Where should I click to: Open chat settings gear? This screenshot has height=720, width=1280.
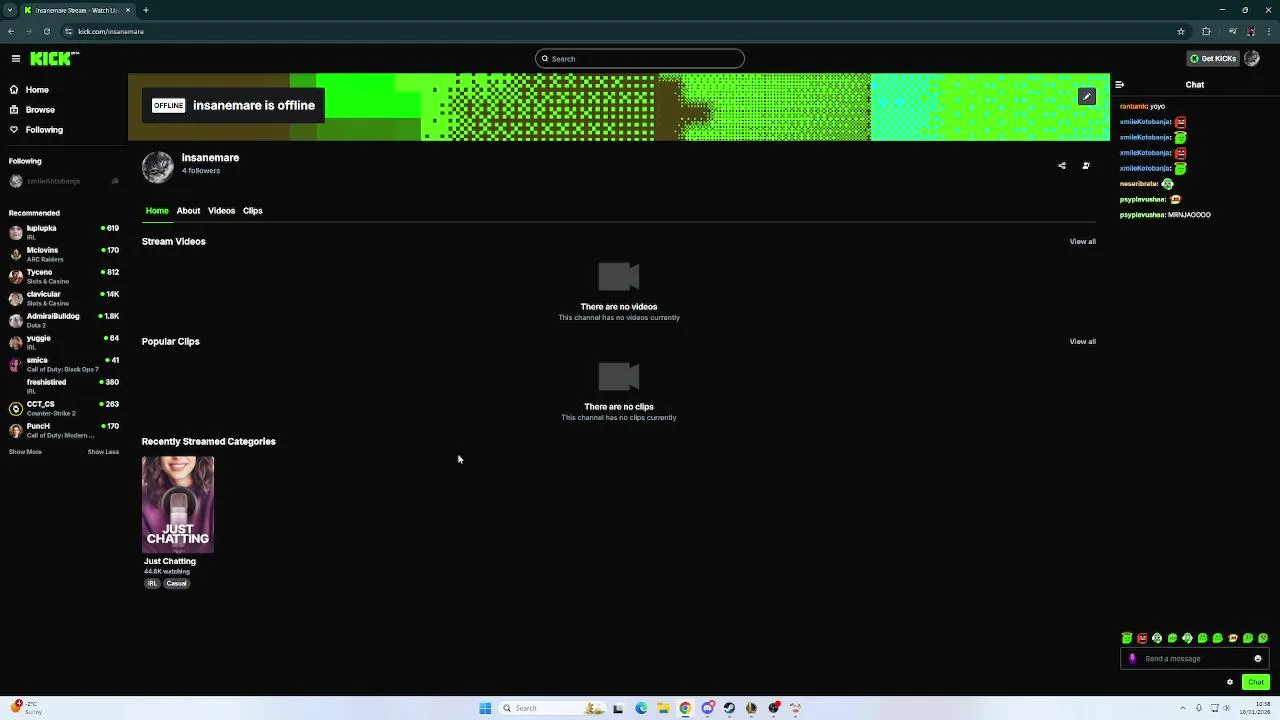1230,682
